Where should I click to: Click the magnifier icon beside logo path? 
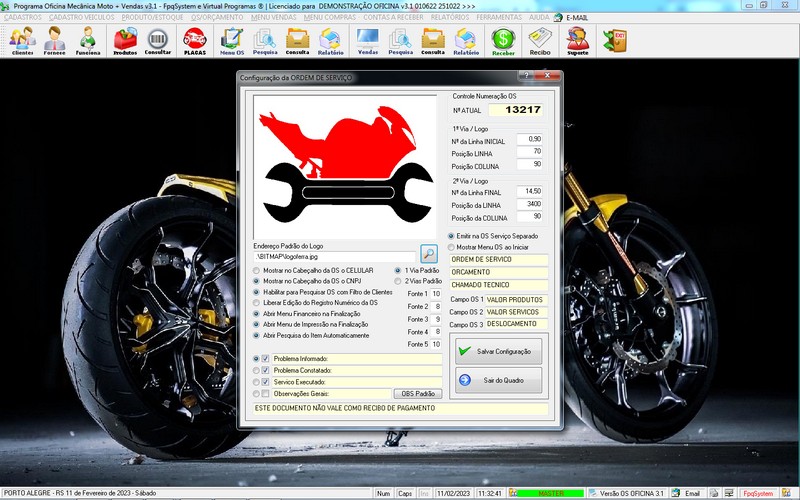tap(429, 254)
